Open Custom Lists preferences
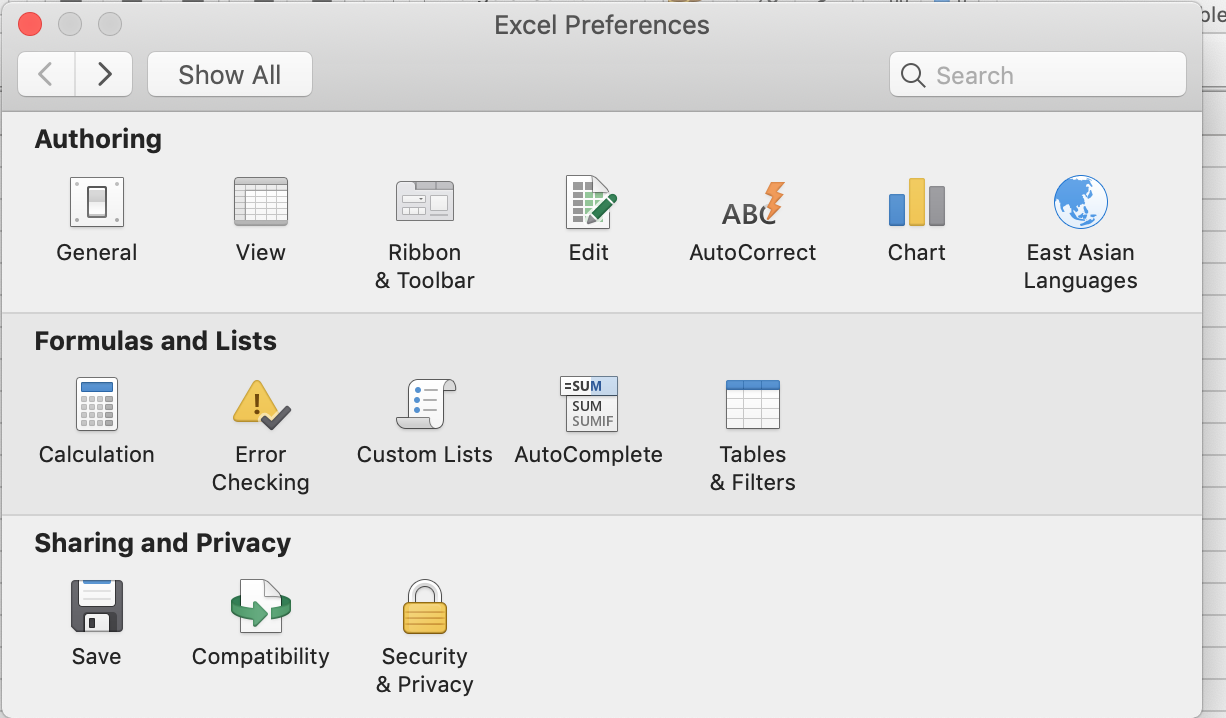The image size is (1226, 718). (x=425, y=404)
